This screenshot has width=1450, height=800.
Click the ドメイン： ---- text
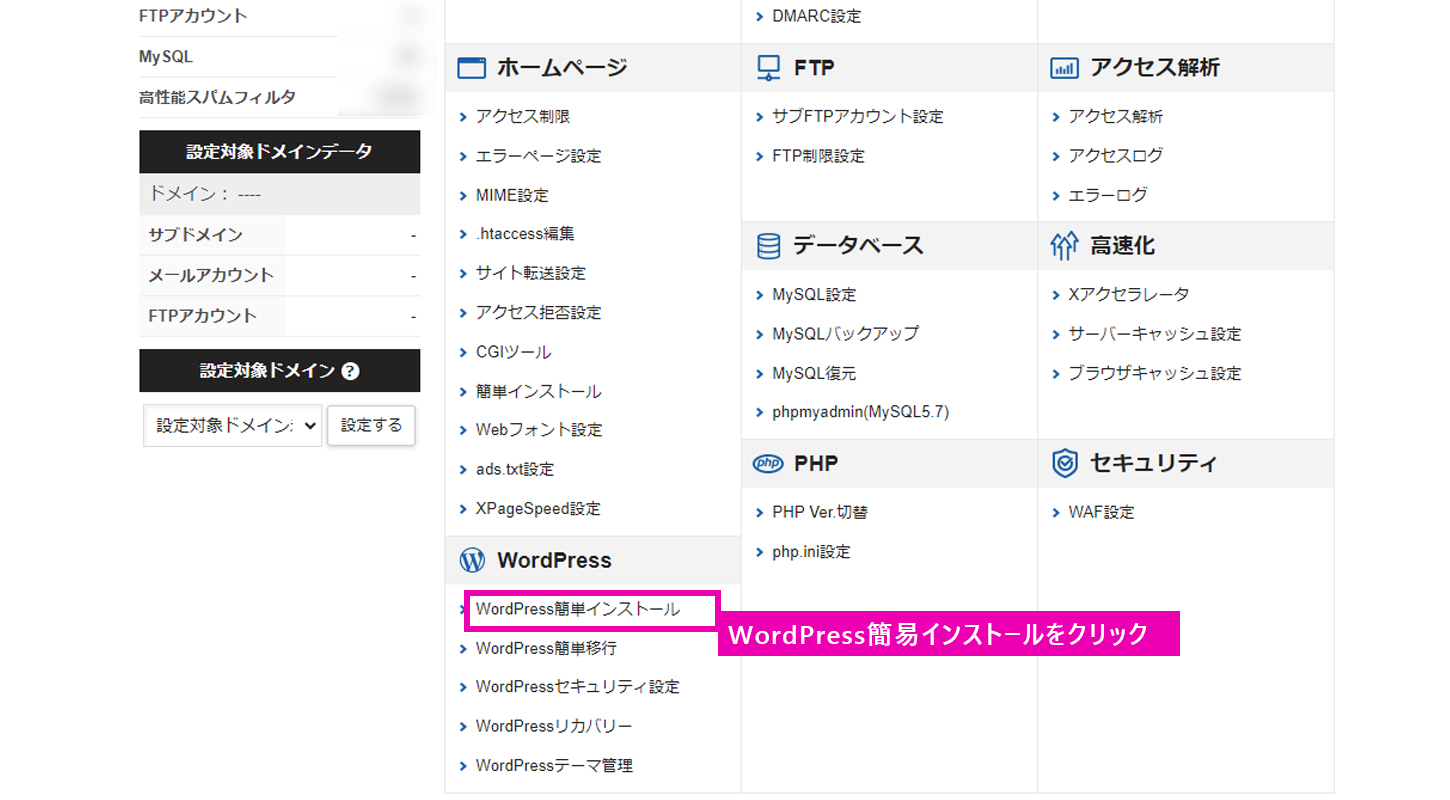point(204,195)
